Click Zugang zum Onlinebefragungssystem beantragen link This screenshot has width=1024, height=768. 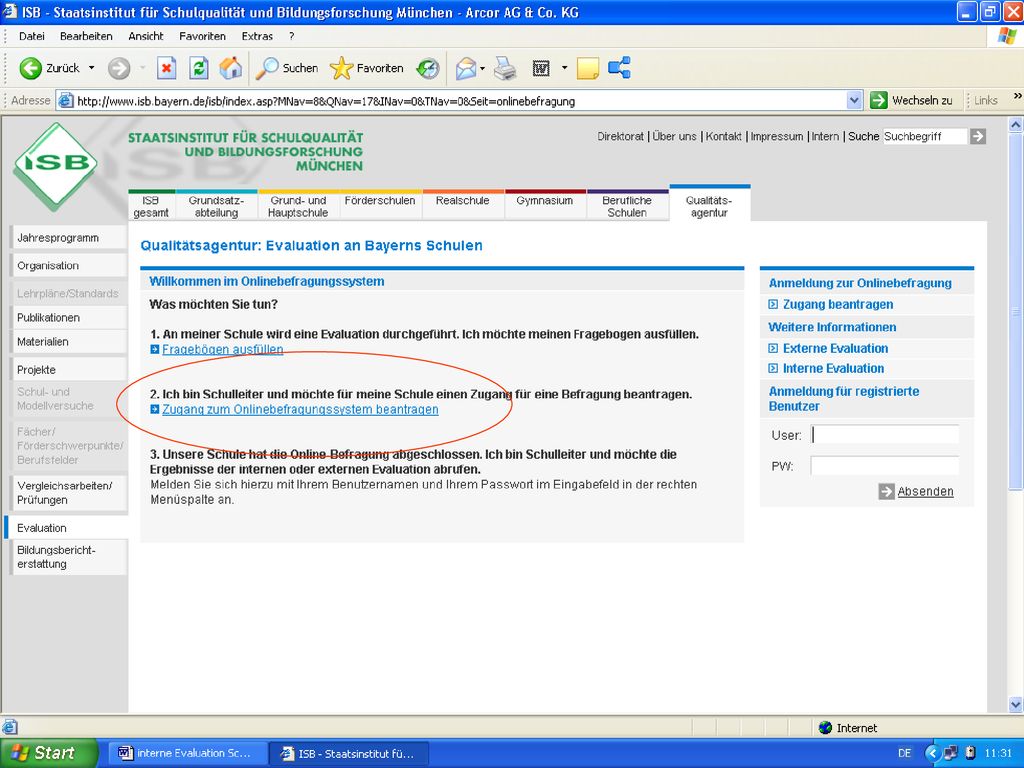pyautogui.click(x=300, y=409)
